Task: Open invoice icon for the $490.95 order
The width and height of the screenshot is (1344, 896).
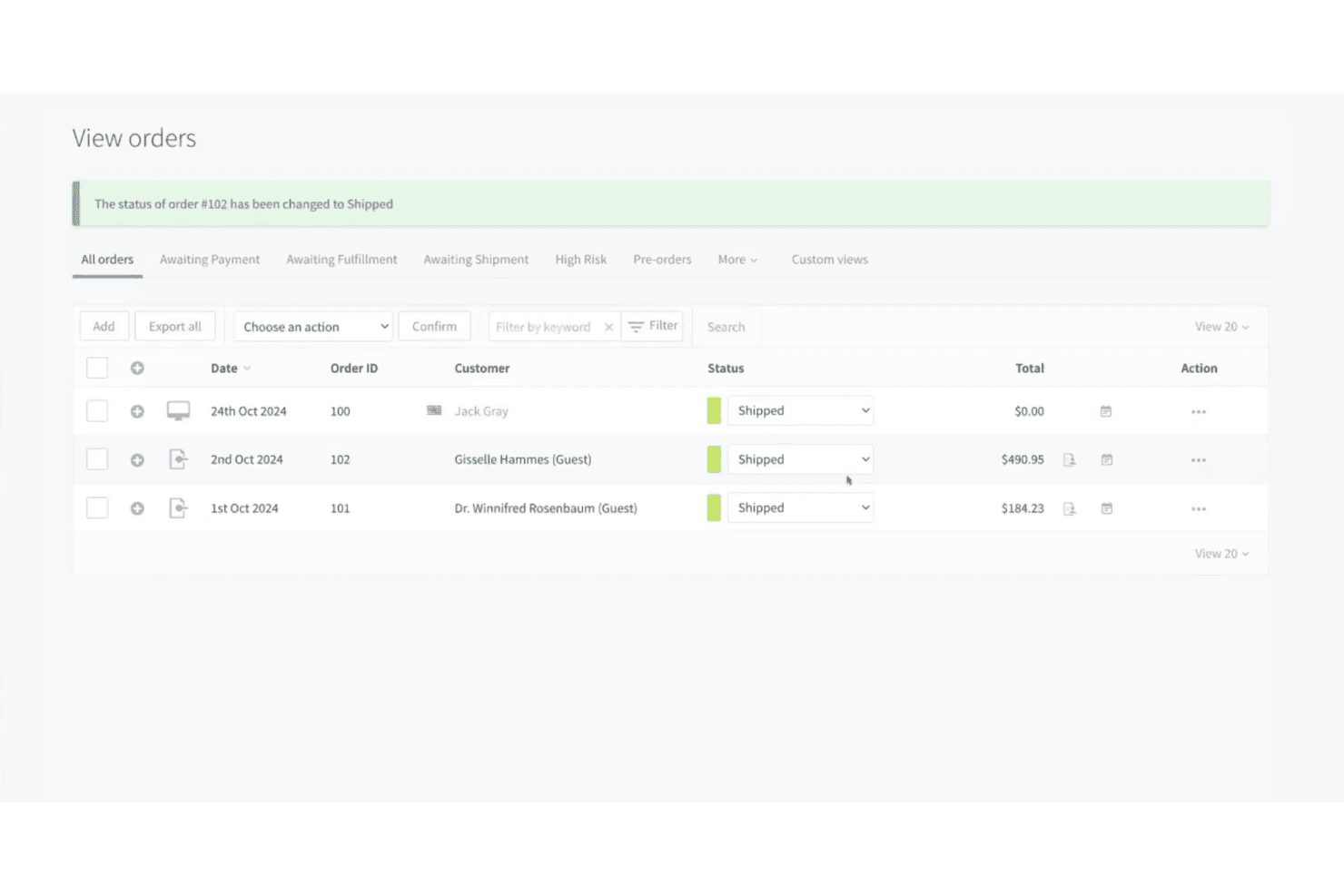Action: (x=1070, y=460)
